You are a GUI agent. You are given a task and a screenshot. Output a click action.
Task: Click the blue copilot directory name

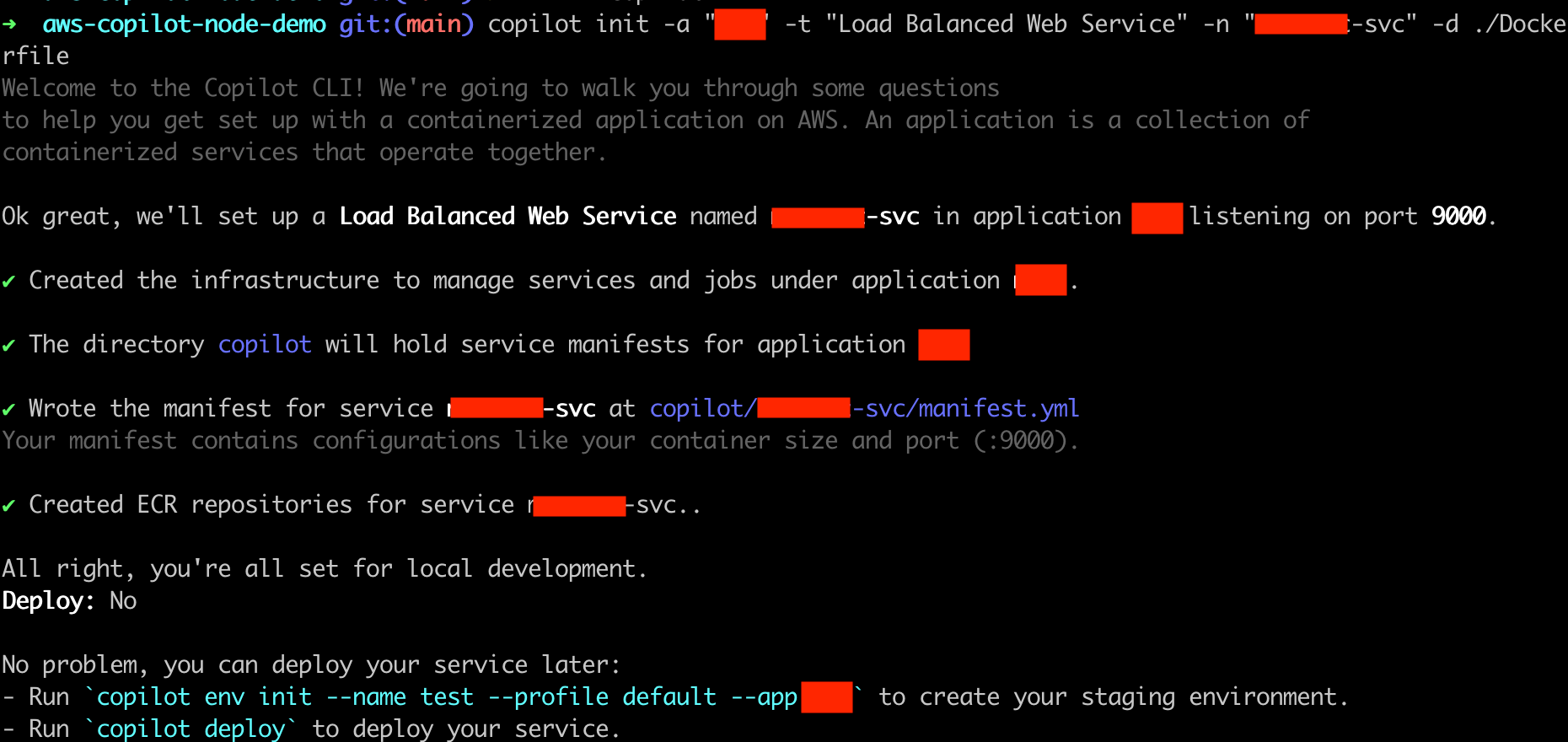(x=265, y=345)
